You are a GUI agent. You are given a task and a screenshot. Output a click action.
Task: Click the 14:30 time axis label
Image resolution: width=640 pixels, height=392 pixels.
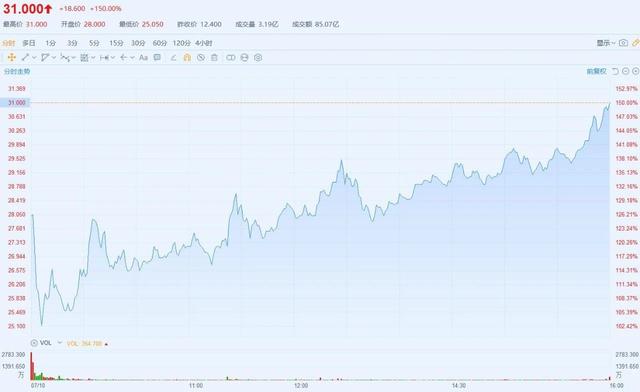point(459,385)
